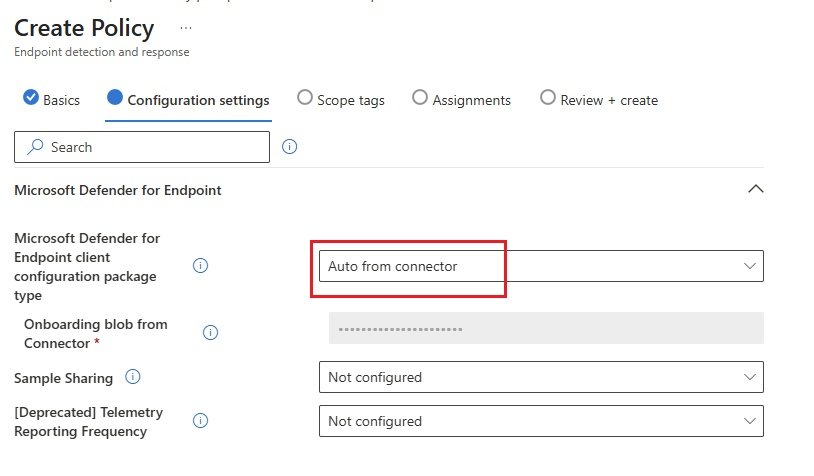
Task: Open the Assignments step
Action: coord(462,100)
